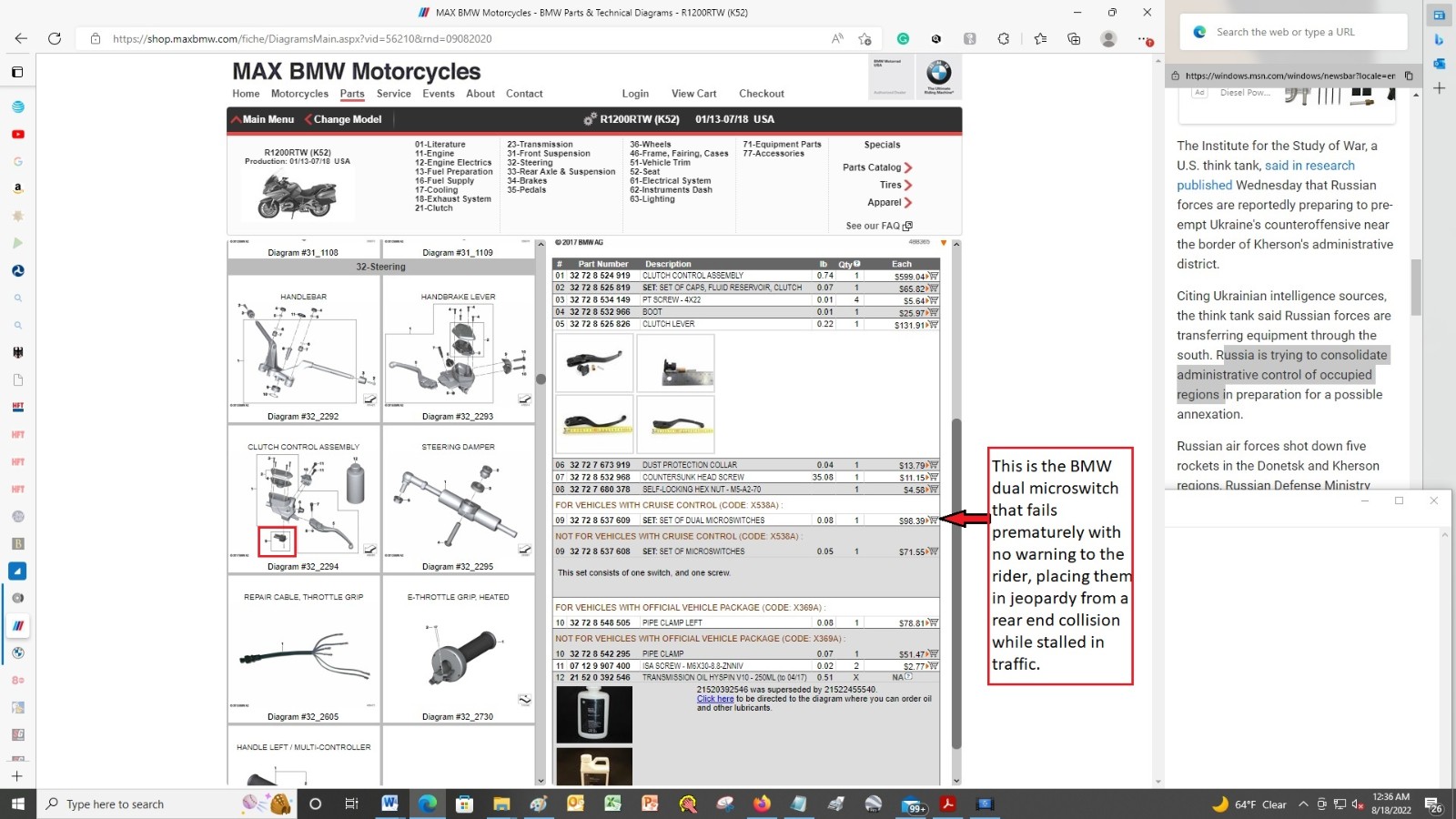Click Change Model button
The height and width of the screenshot is (819, 1456).
click(343, 119)
